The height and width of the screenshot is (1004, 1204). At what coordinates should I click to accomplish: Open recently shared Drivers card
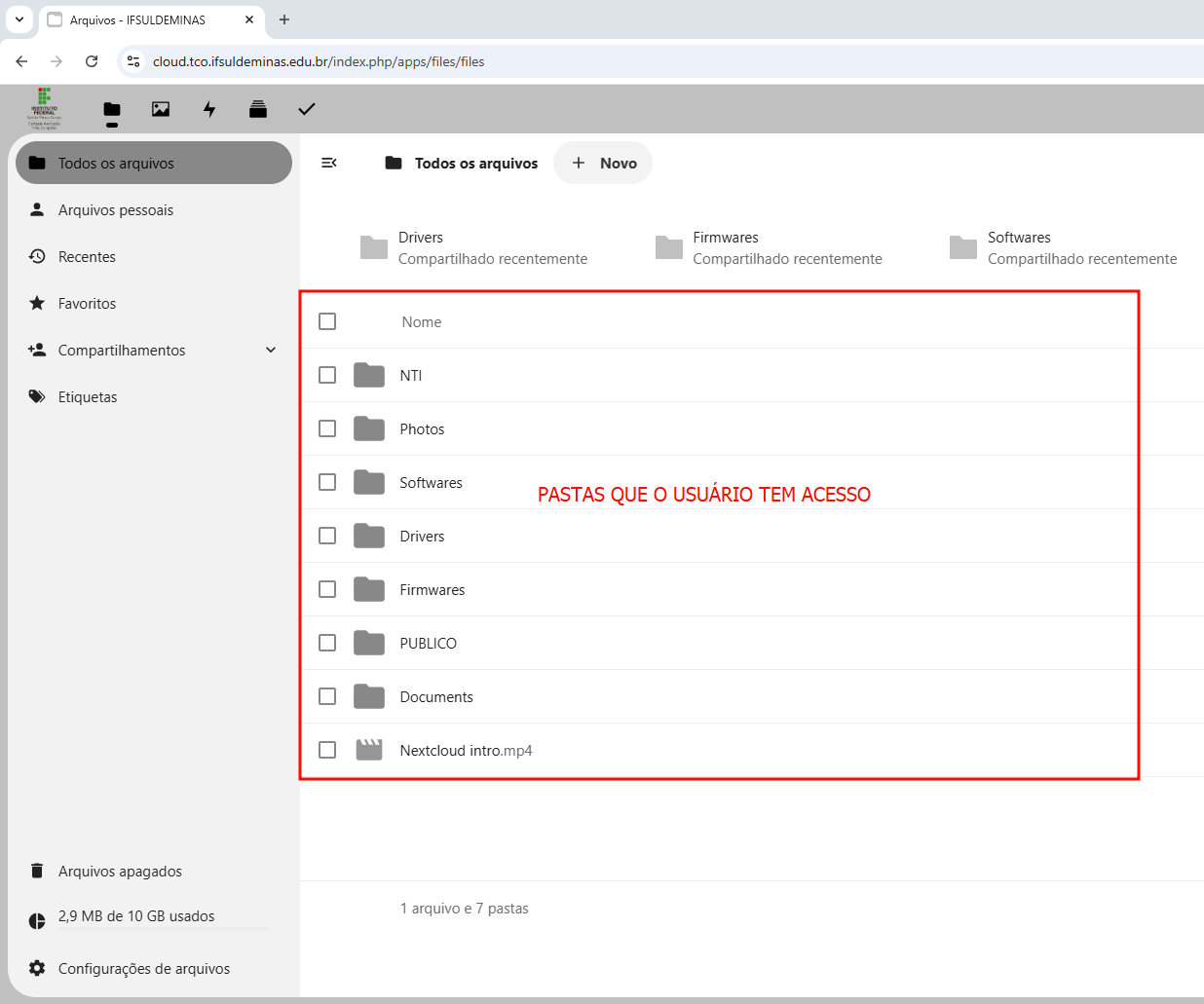click(474, 247)
